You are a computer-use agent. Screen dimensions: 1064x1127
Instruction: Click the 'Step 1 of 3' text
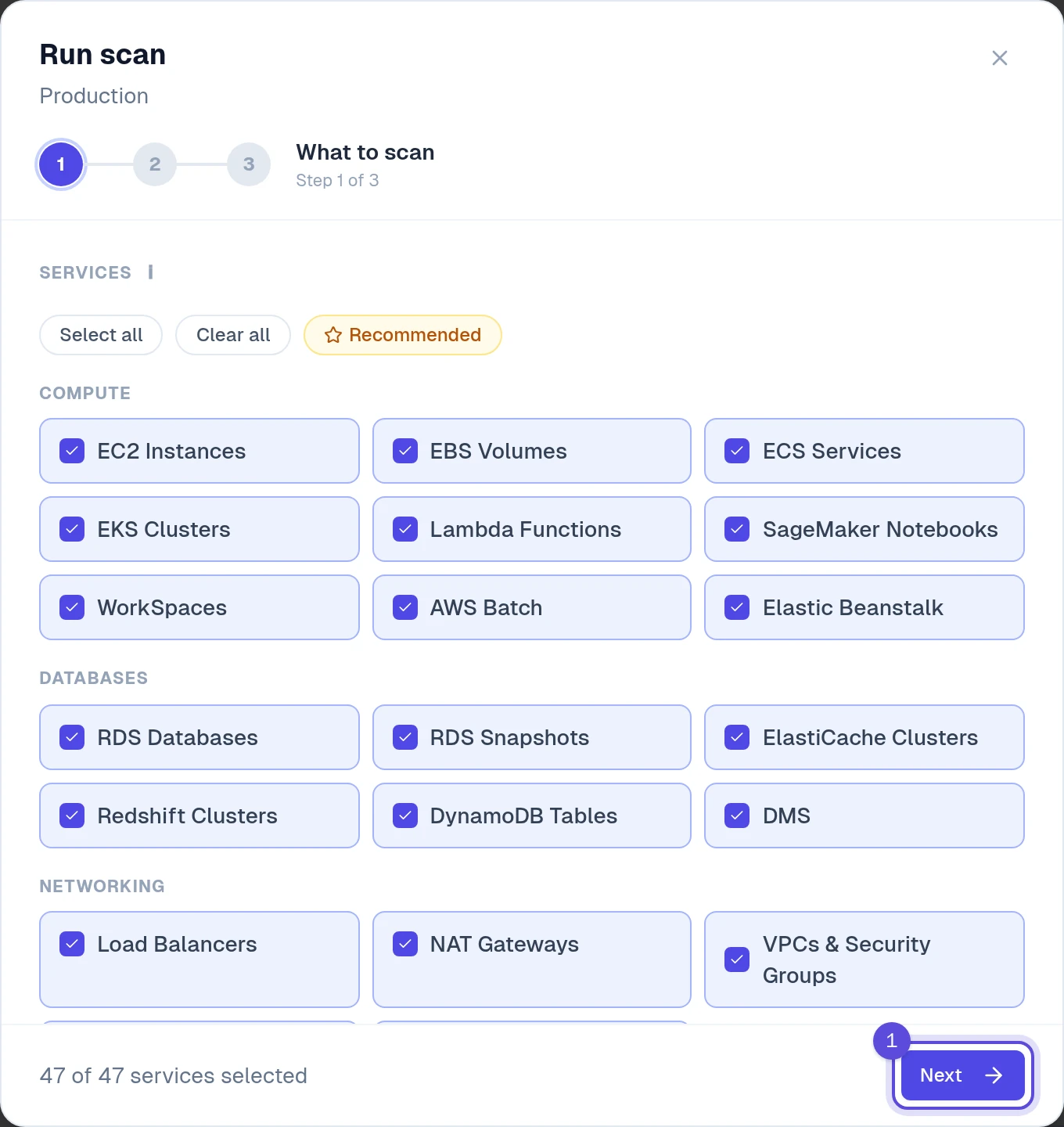[x=337, y=180]
